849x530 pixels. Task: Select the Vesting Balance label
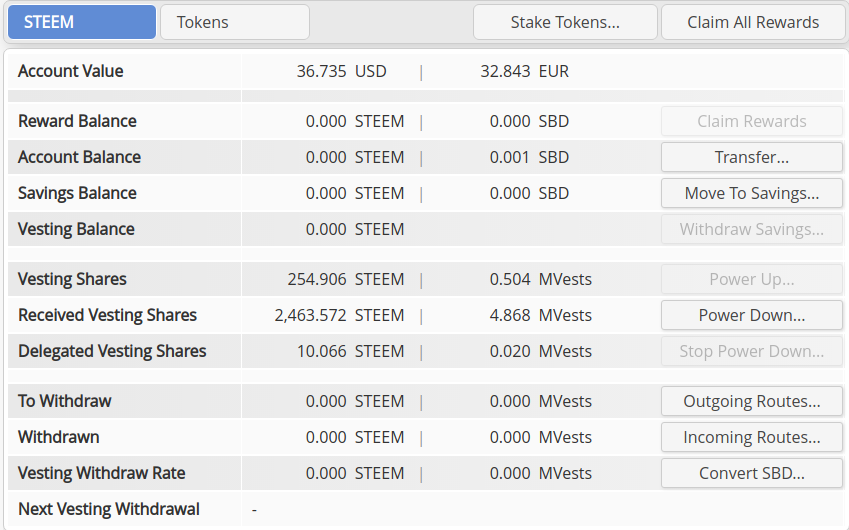pos(76,229)
